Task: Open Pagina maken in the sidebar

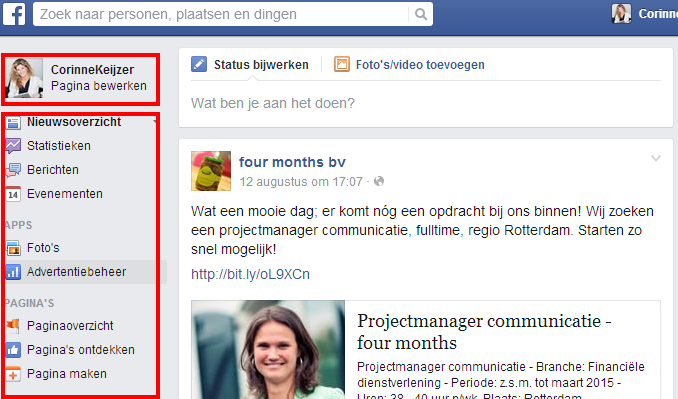Action: 67,374
